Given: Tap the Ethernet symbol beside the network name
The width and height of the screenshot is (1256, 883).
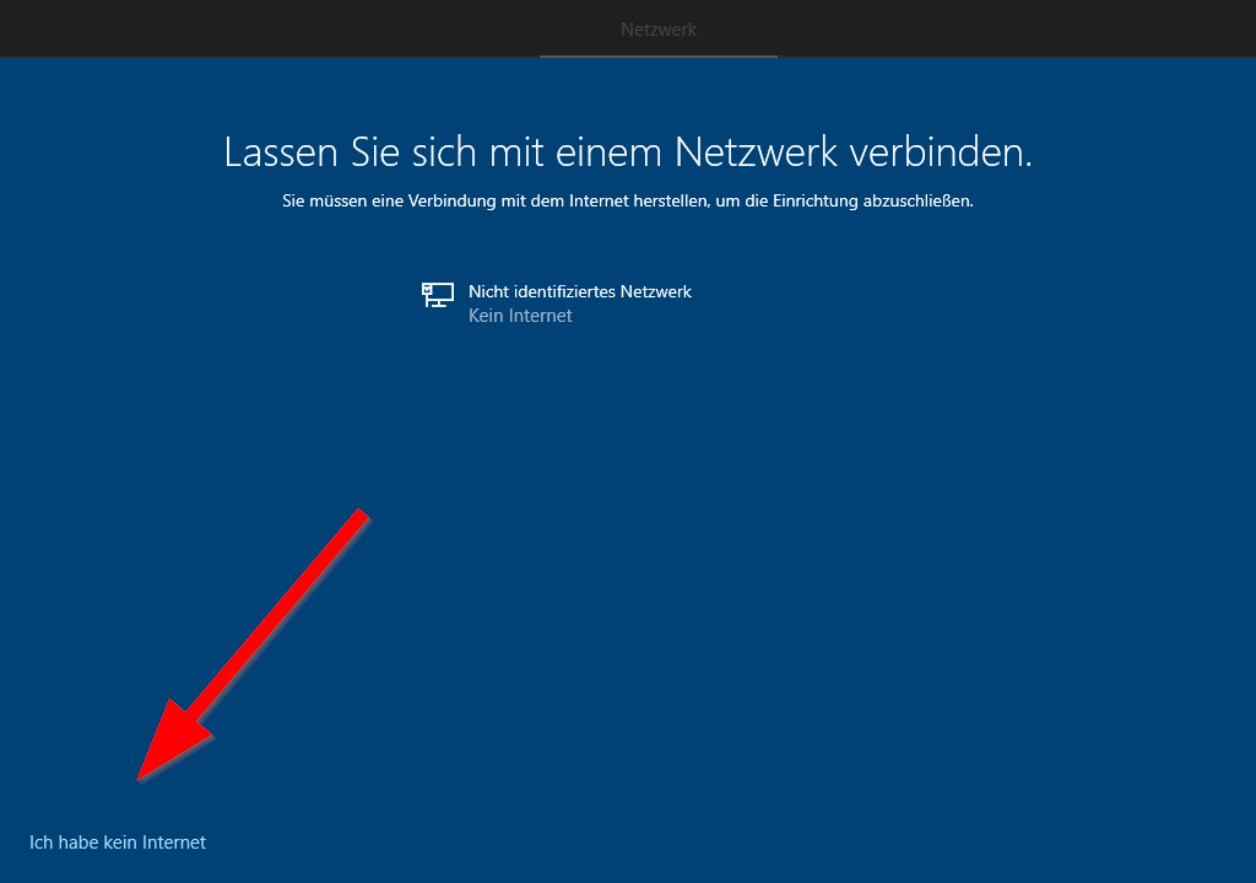Looking at the screenshot, I should coord(436,296).
